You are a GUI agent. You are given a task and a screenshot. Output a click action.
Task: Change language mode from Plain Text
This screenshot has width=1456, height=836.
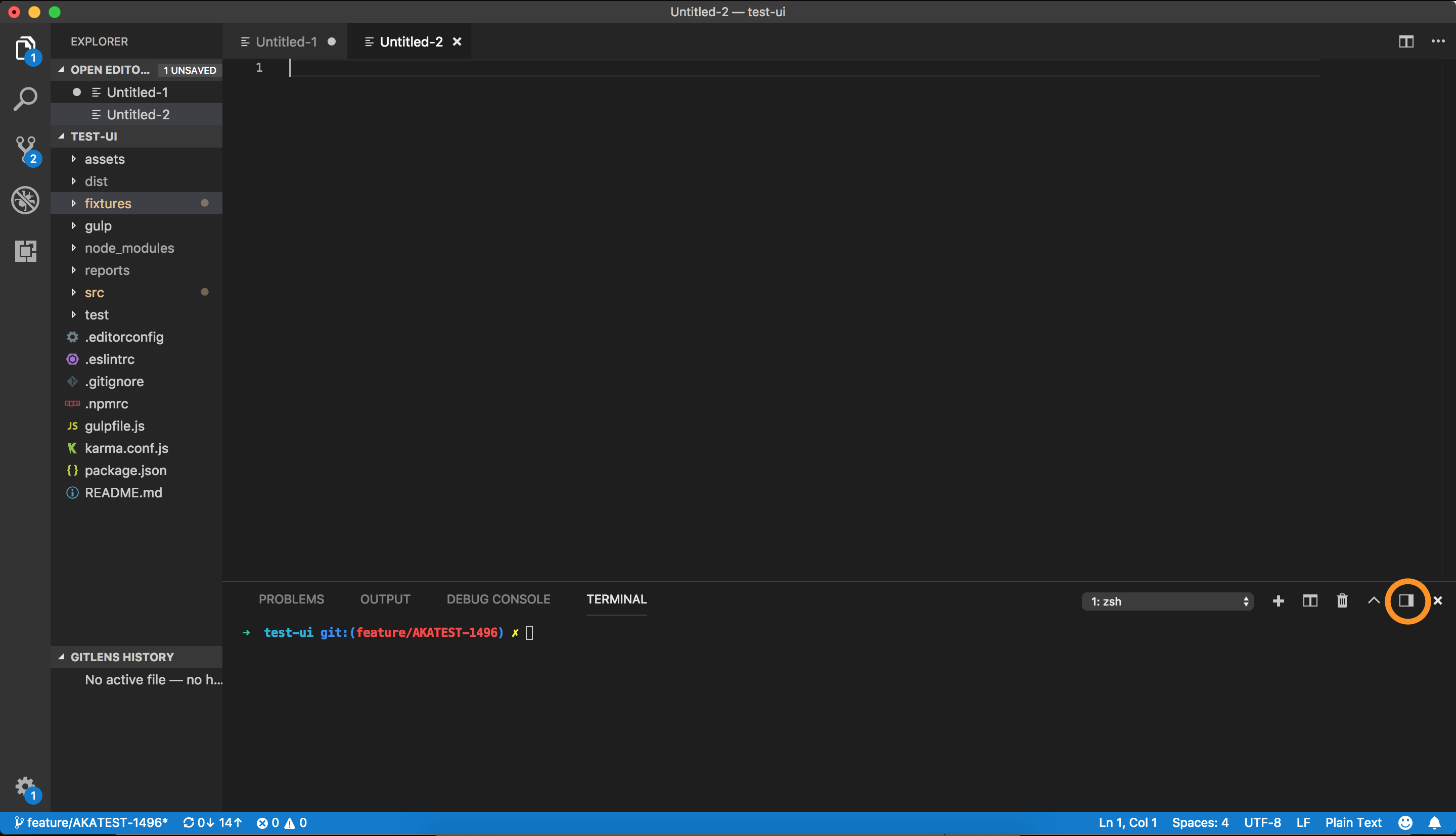click(x=1353, y=822)
